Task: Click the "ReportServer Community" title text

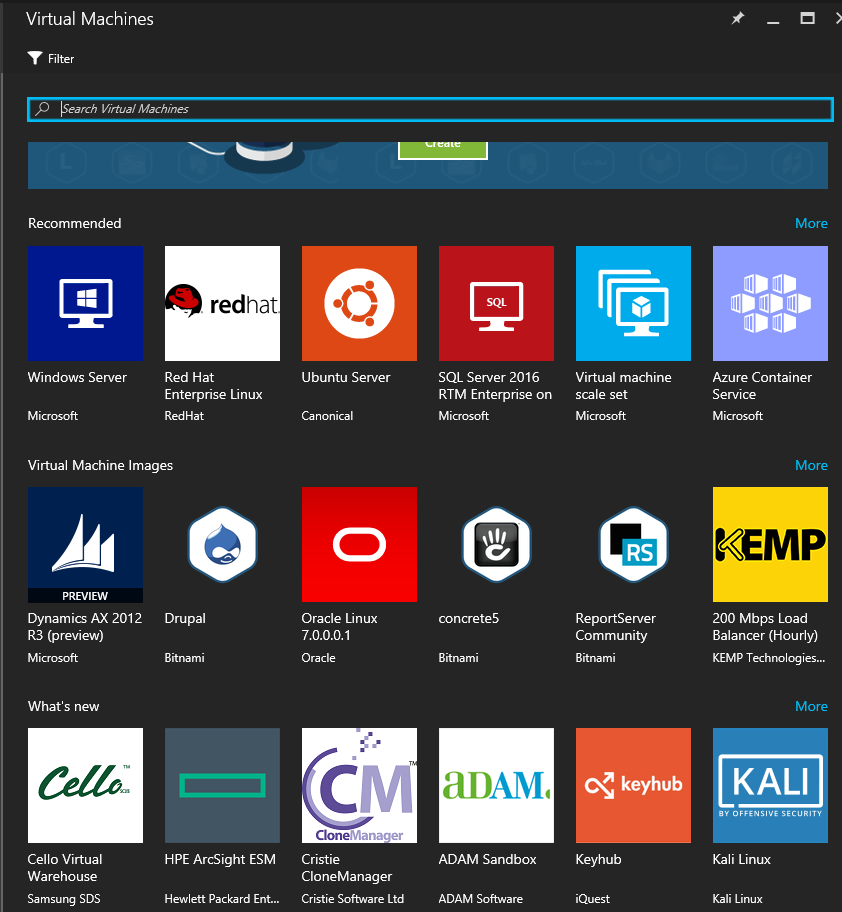Action: (616, 626)
